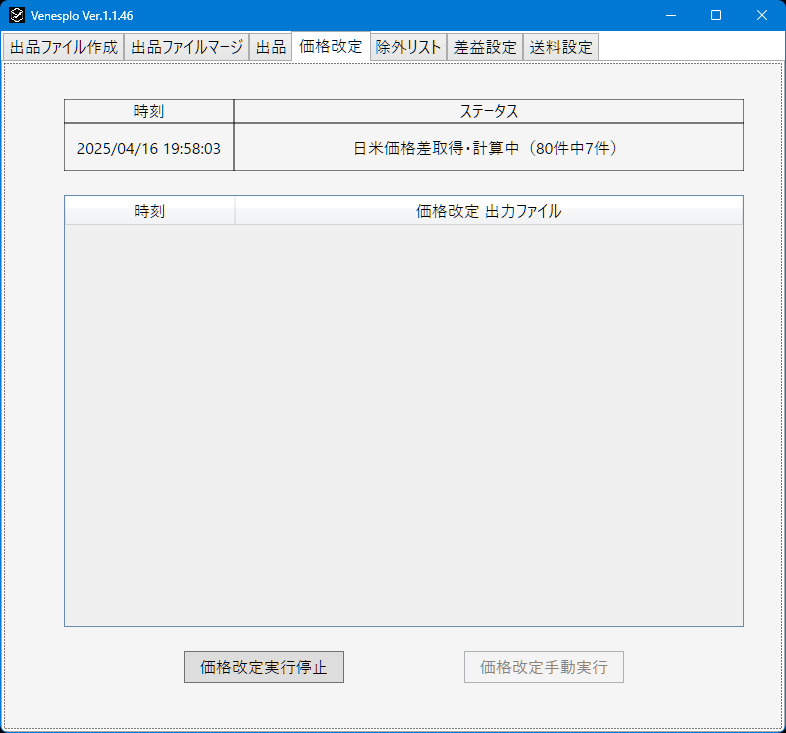The width and height of the screenshot is (786, 733).
Task: Click the 時刻 header above the timestamp
Action: pyautogui.click(x=149, y=111)
